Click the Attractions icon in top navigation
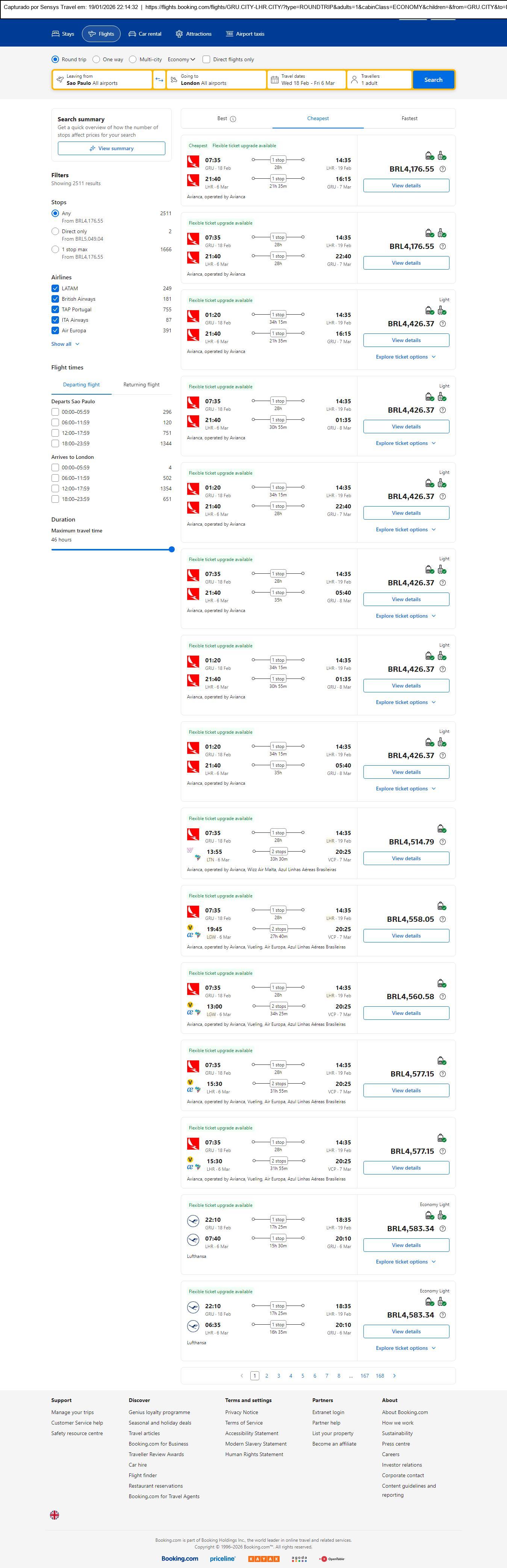Screen dimensions: 507x1568 [179, 34]
